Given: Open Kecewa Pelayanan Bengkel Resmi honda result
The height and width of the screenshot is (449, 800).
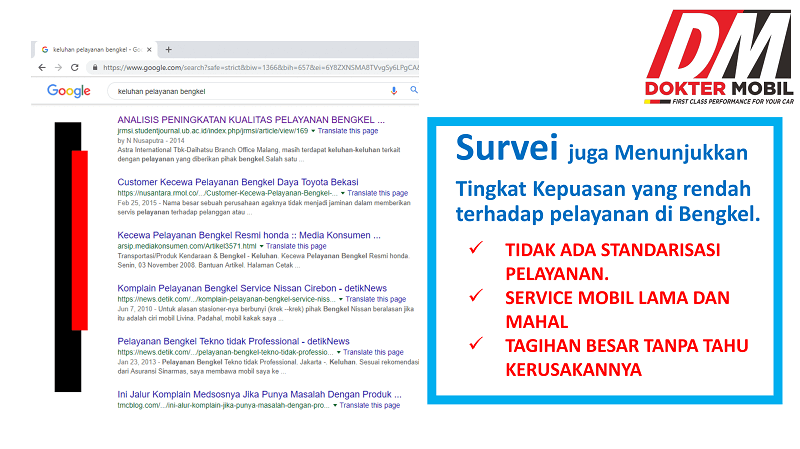Looking at the screenshot, I should 249,235.
